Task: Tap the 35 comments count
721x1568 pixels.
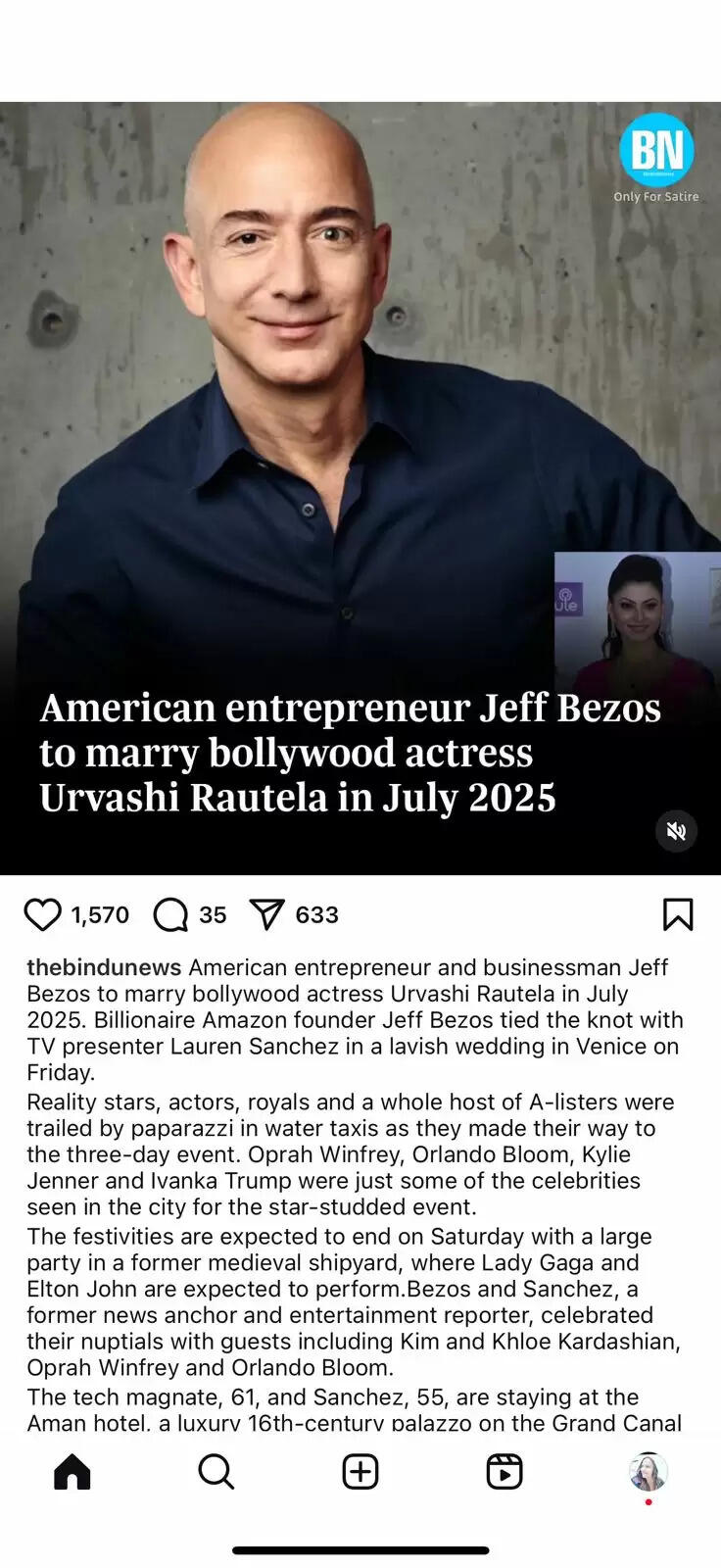Action: tap(213, 914)
